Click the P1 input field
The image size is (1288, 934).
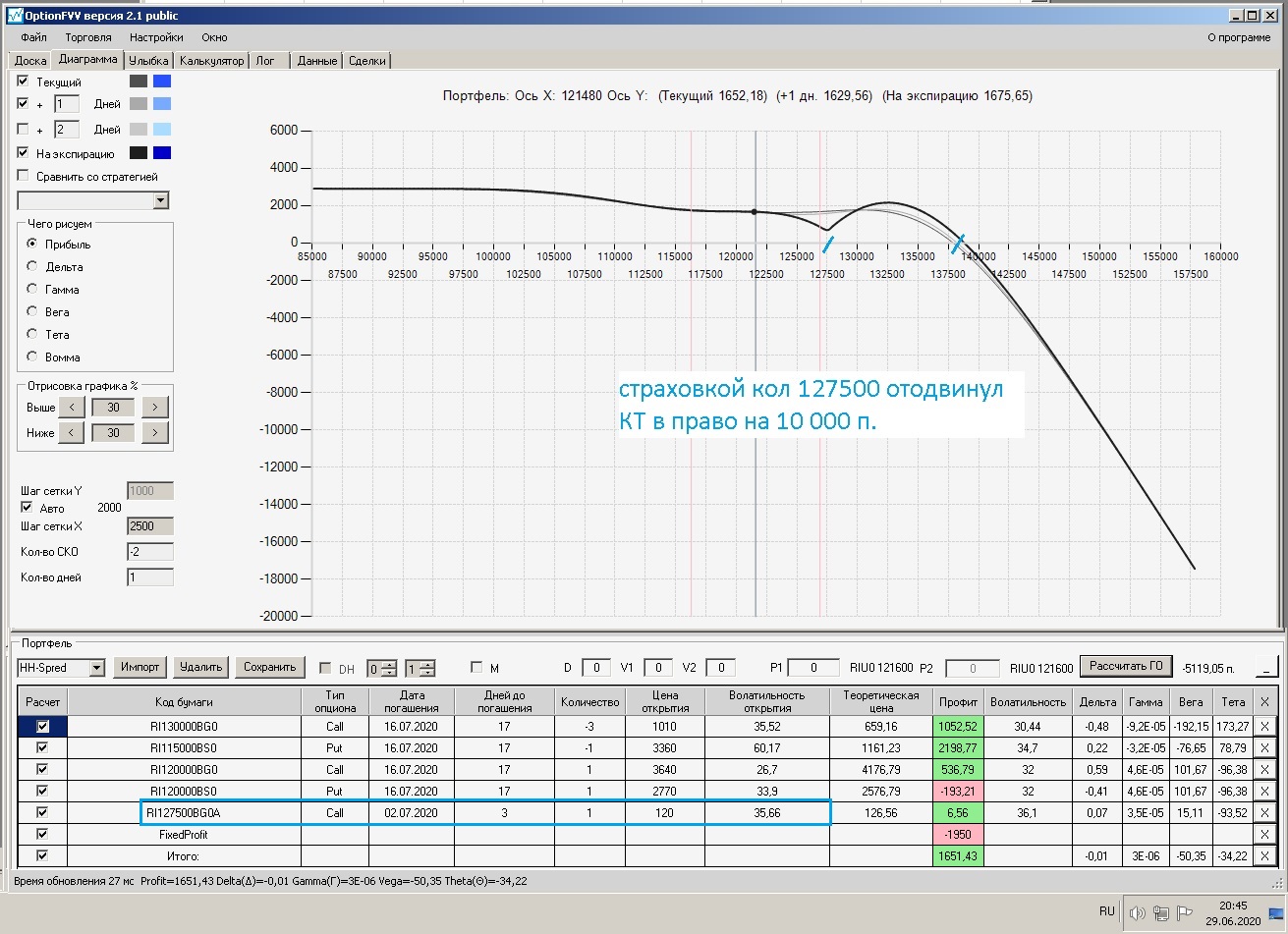click(x=812, y=668)
